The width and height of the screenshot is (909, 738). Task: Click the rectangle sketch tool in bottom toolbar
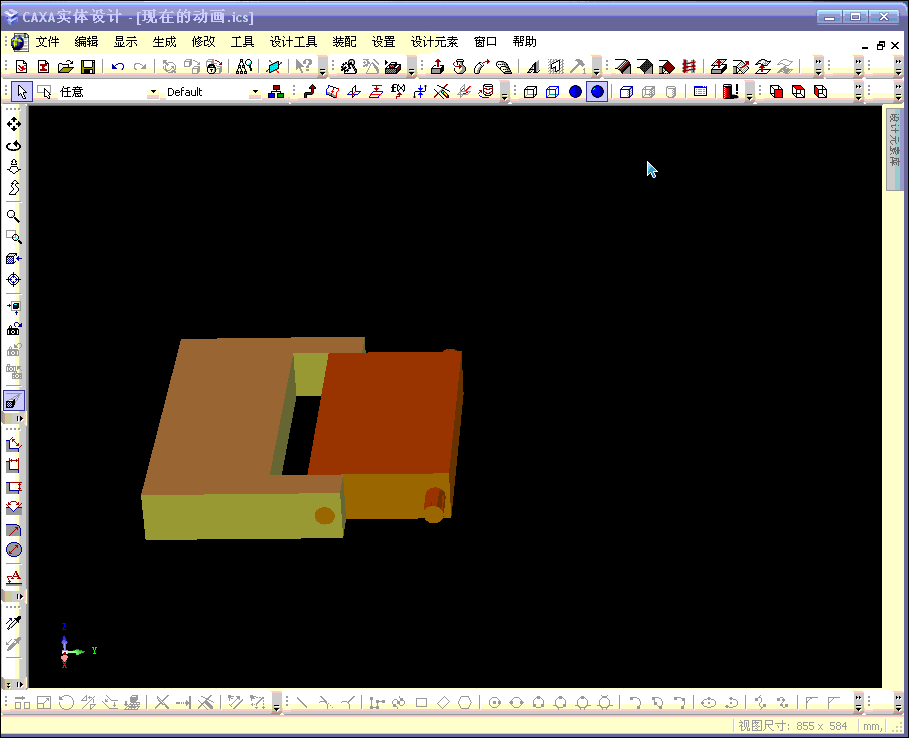[x=421, y=703]
